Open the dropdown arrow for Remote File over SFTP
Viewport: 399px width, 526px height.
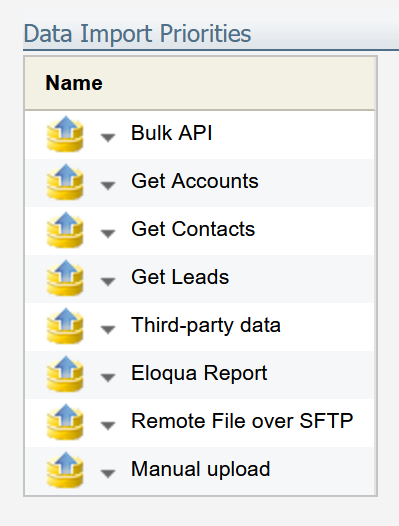(x=108, y=425)
